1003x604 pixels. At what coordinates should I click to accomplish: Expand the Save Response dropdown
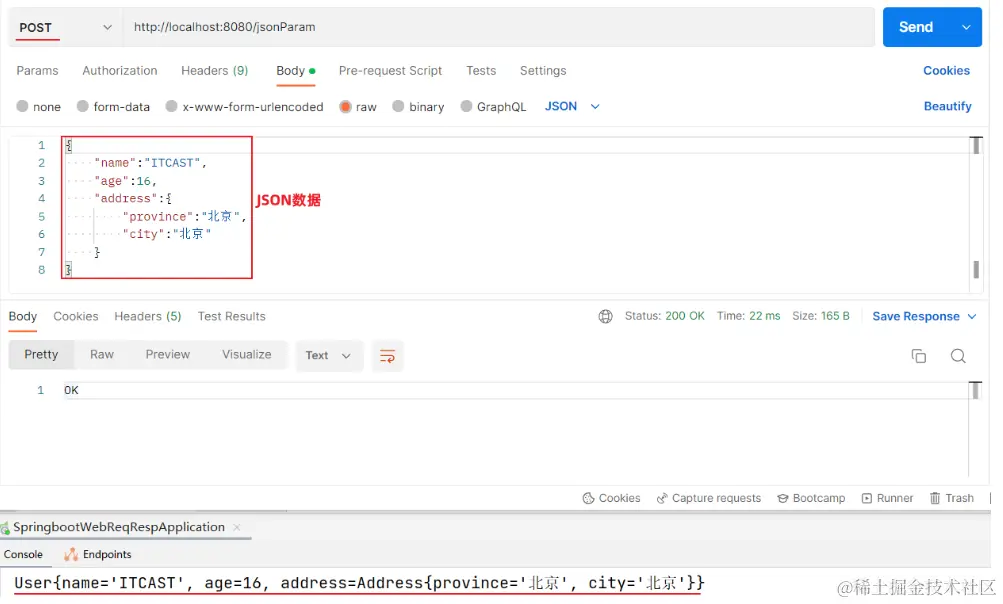point(972,316)
